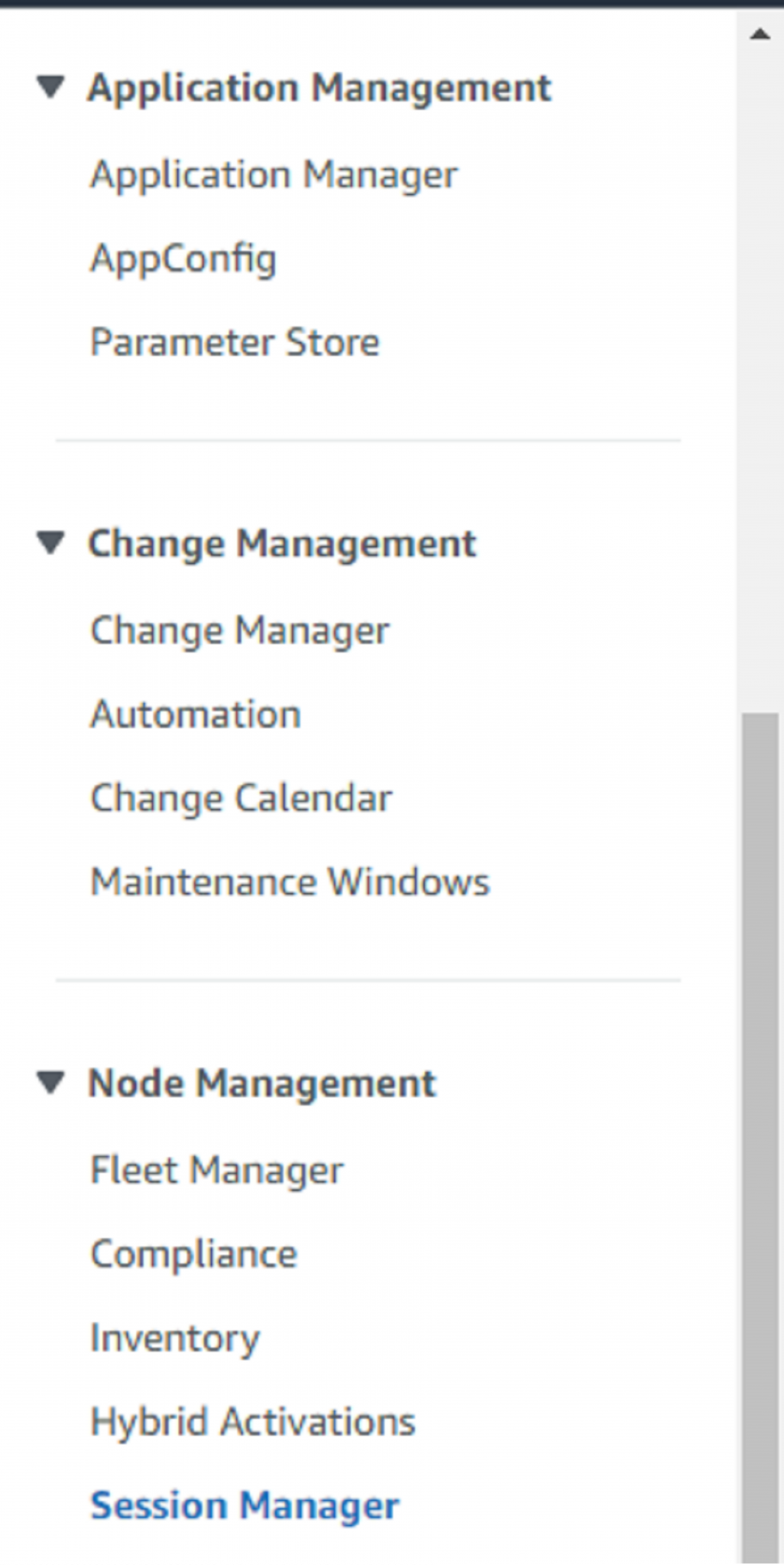Open Change Manager
784x1565 pixels.
pyautogui.click(x=239, y=629)
